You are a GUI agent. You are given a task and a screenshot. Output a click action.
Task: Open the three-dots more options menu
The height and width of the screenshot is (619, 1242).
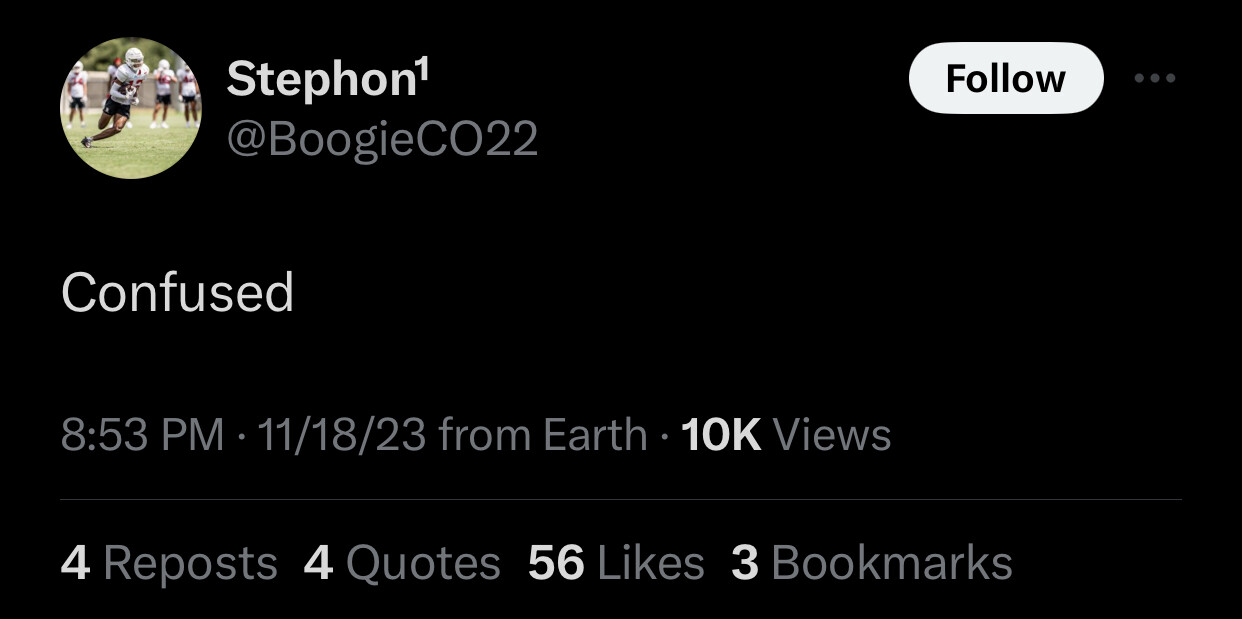tap(1156, 78)
